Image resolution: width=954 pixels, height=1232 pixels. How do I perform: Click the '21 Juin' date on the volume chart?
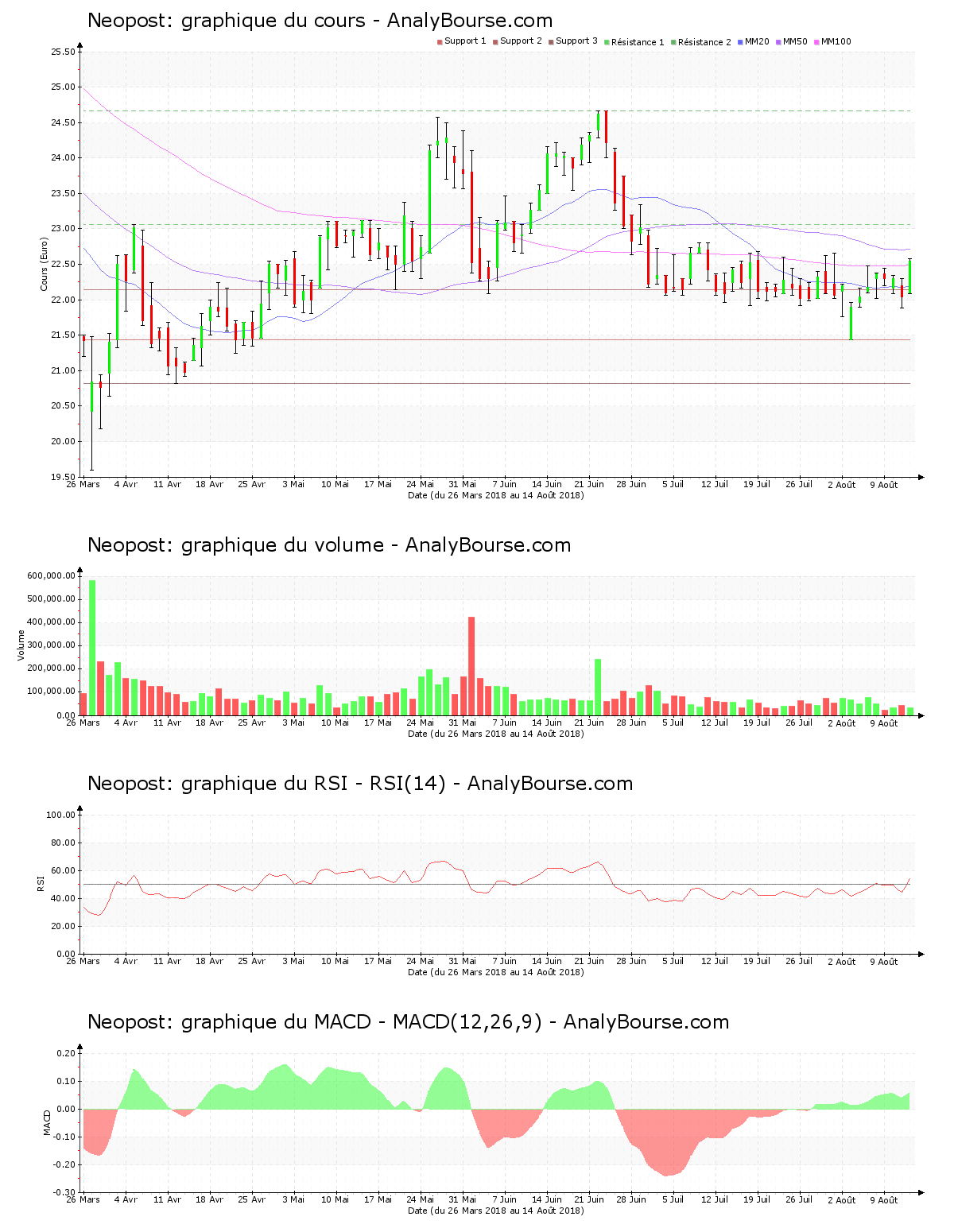[589, 723]
